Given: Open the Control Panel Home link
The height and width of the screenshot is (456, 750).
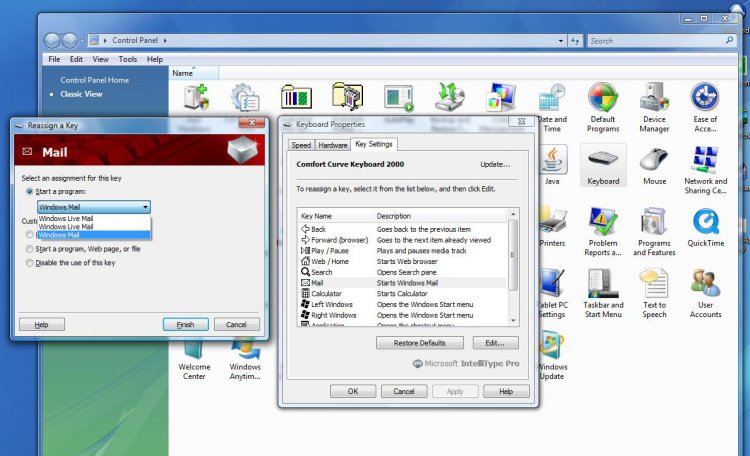Looking at the screenshot, I should click(x=95, y=80).
